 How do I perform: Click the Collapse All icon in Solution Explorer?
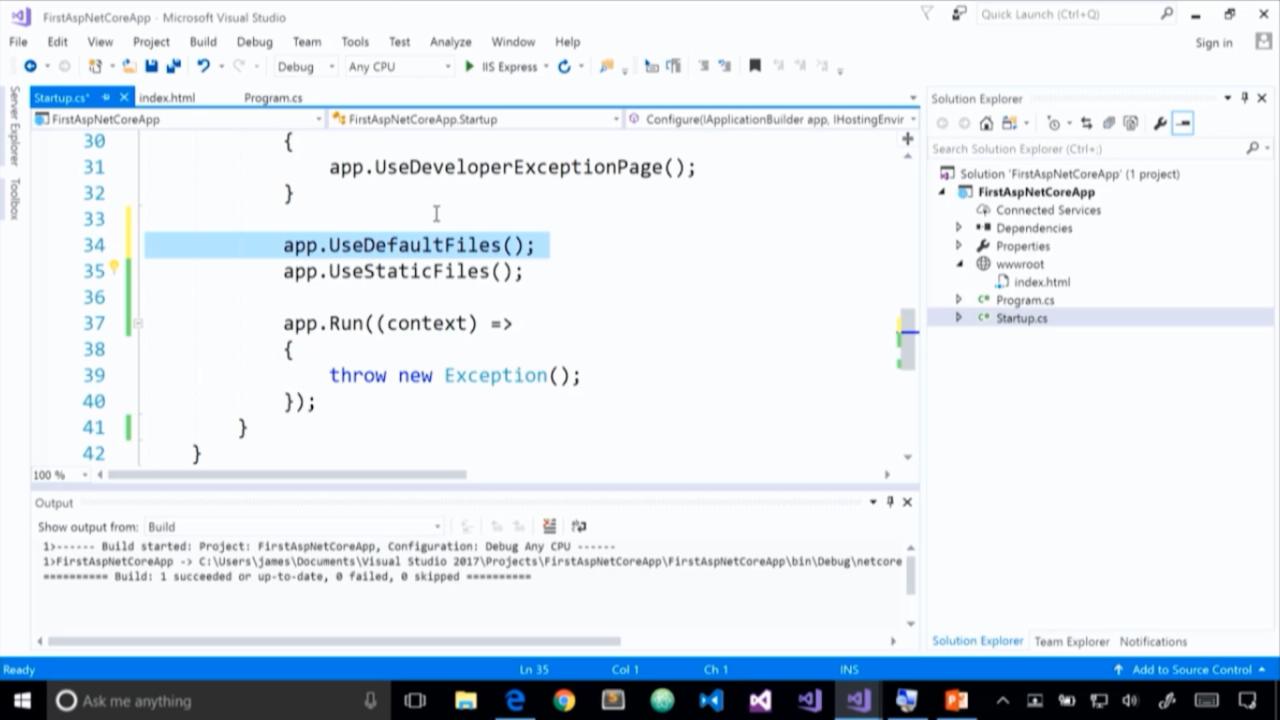[x=1109, y=123]
